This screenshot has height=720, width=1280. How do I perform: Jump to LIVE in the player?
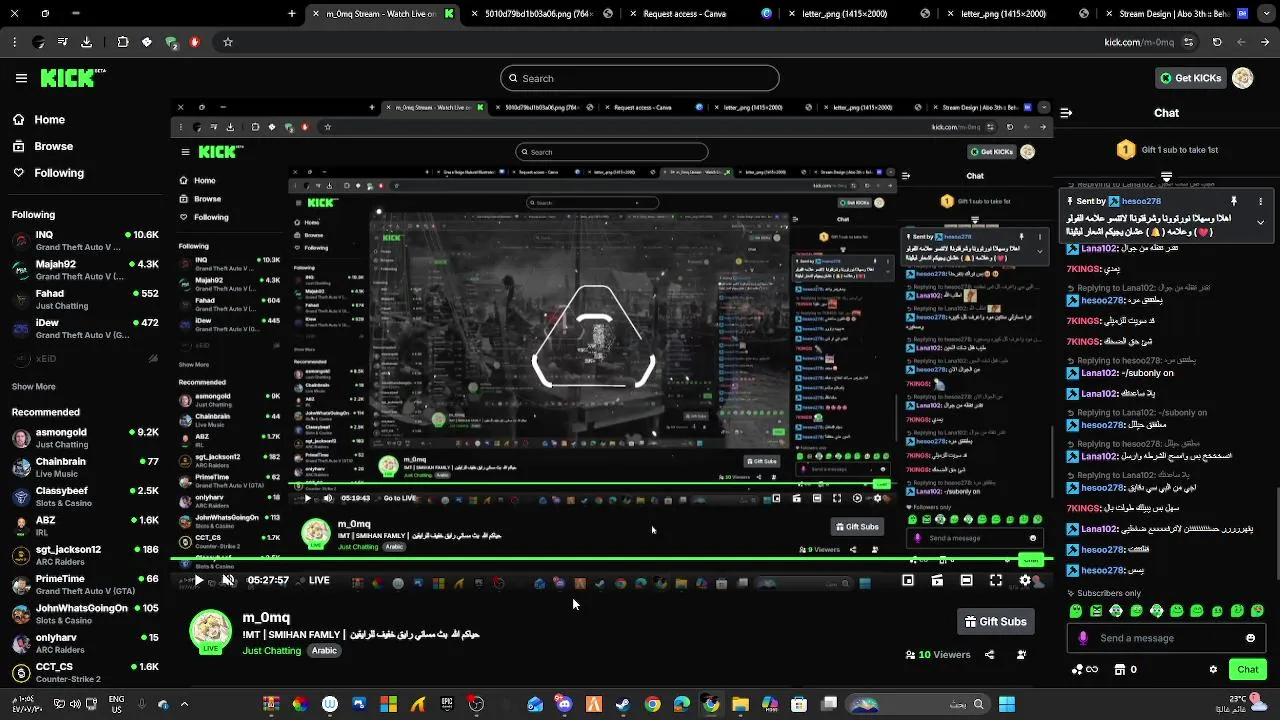319,580
